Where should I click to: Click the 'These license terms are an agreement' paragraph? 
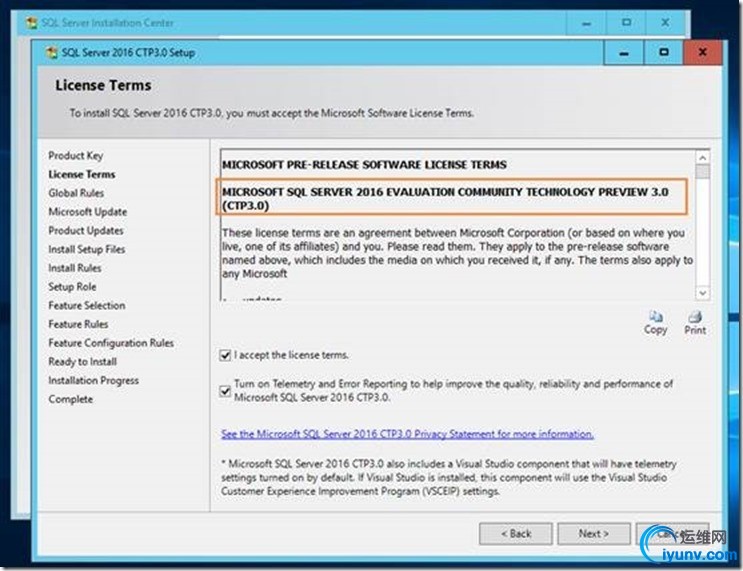tap(457, 253)
